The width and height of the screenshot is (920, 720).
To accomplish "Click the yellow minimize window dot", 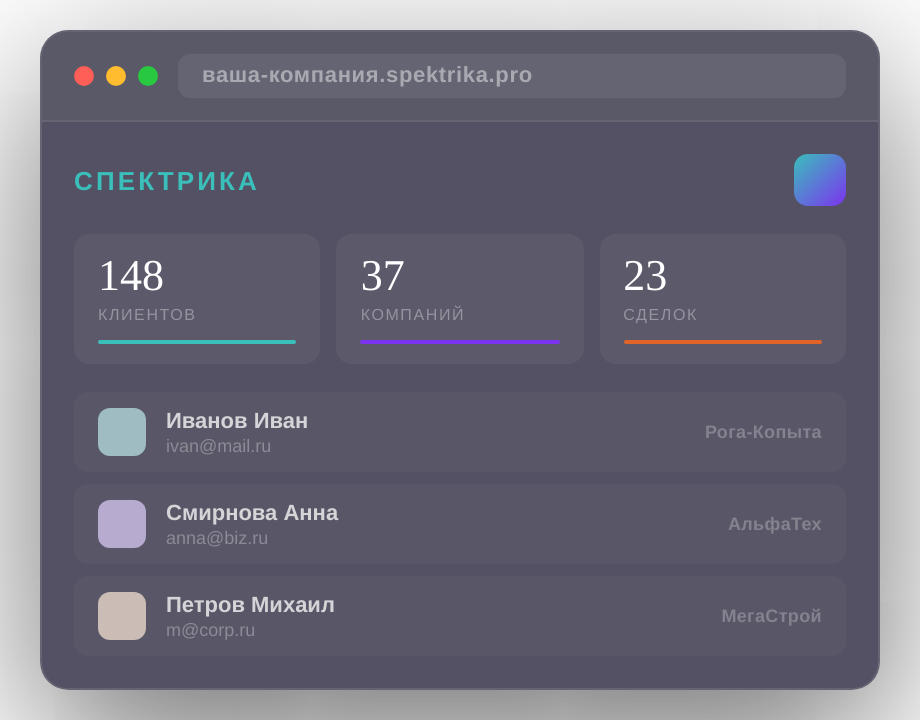I will (116, 76).
